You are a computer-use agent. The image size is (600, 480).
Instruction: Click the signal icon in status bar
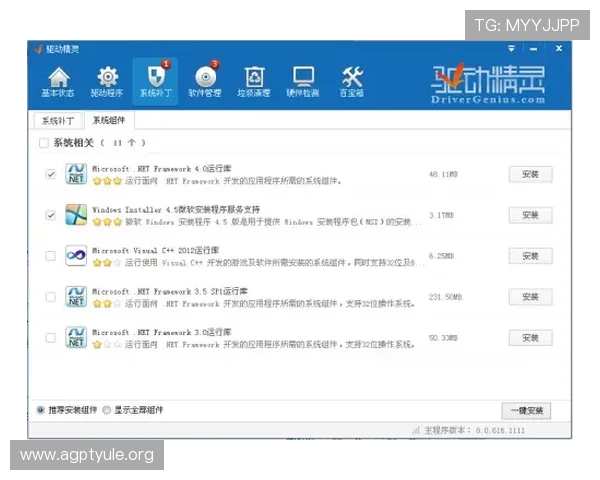coord(416,430)
